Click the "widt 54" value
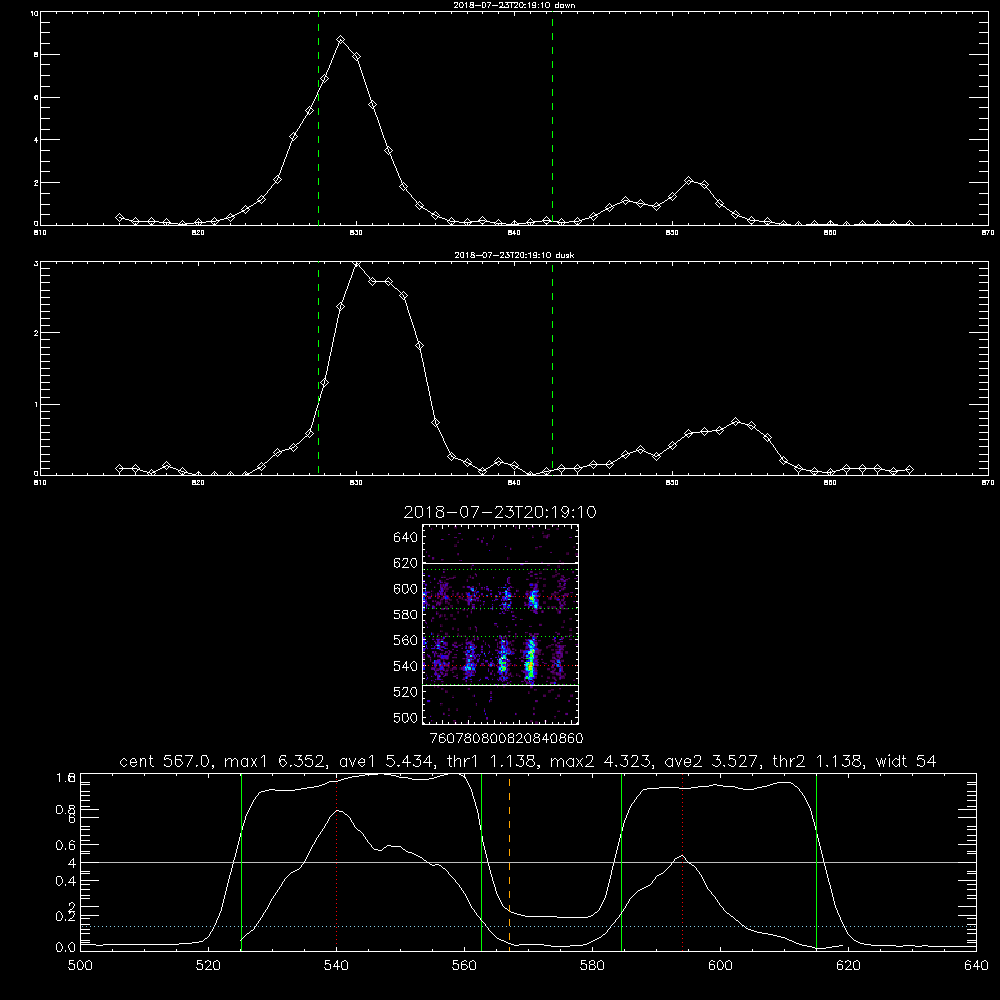1000x1000 pixels. (x=906, y=761)
